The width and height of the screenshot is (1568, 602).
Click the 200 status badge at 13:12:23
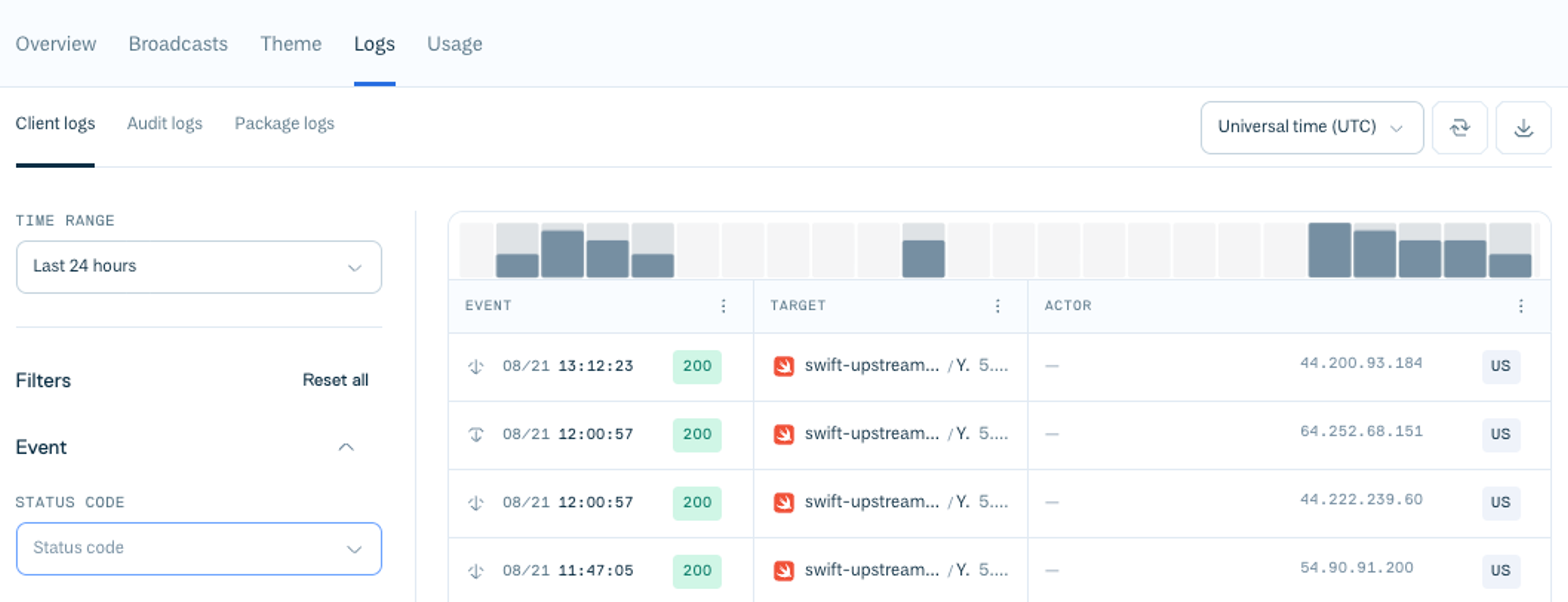click(697, 366)
